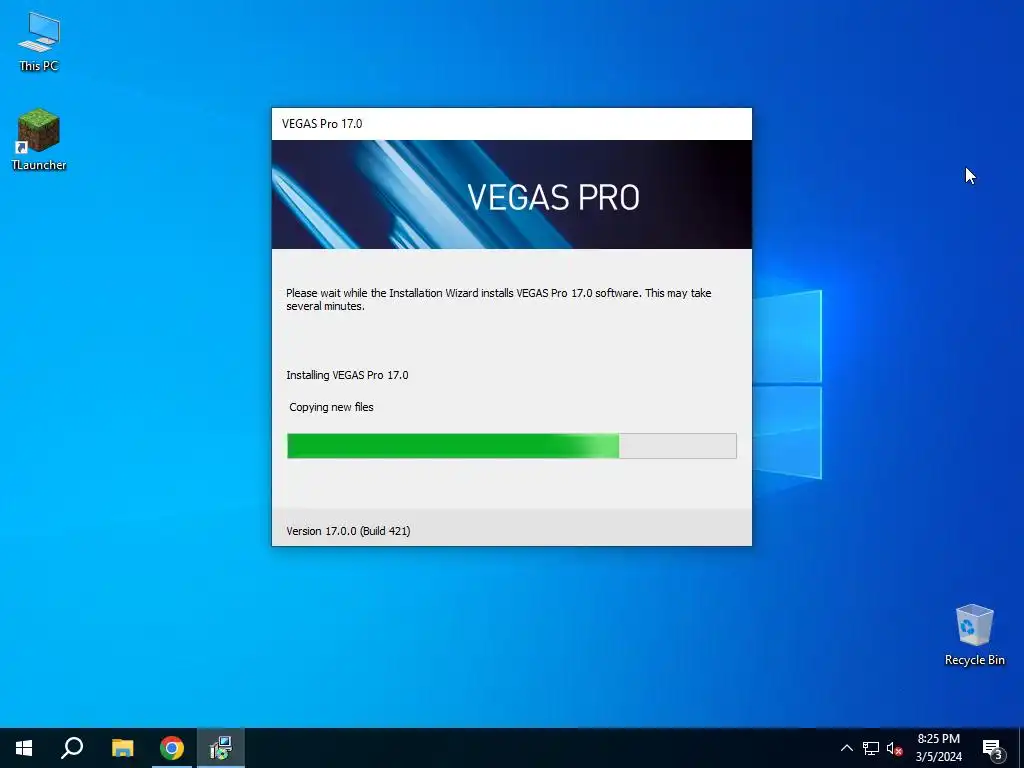Click the VEGAS Pro 17.0 title bar
This screenshot has height=768, width=1024.
(512, 124)
